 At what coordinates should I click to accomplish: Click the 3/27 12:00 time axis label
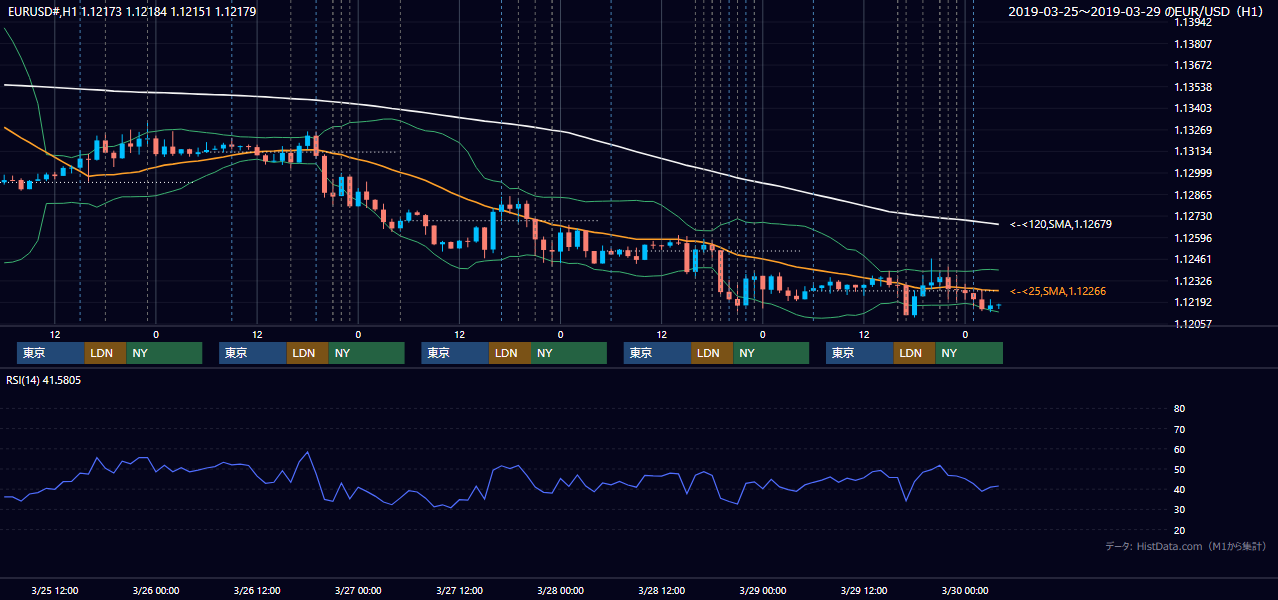tap(459, 590)
